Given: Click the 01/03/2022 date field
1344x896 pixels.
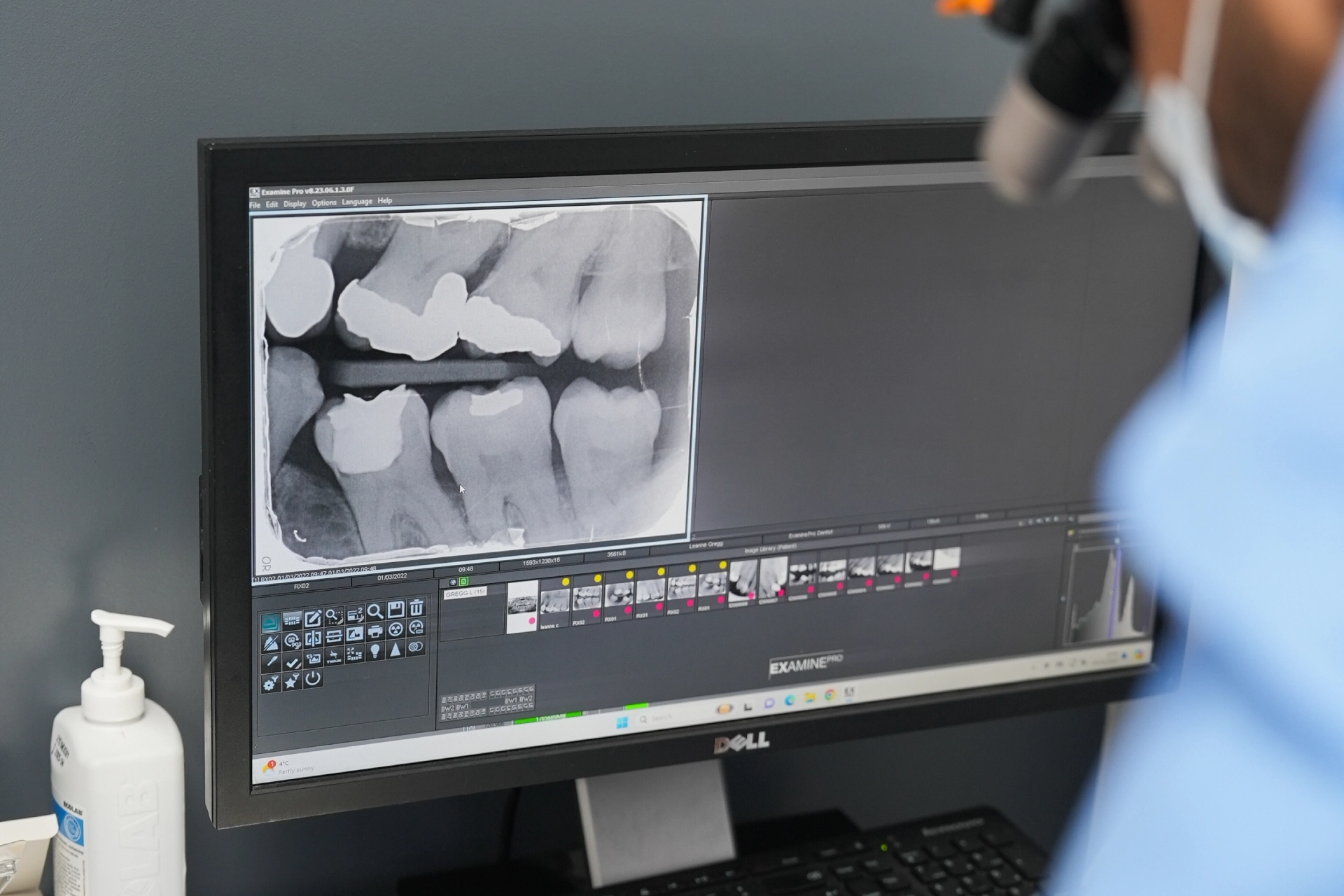Looking at the screenshot, I should [x=392, y=577].
